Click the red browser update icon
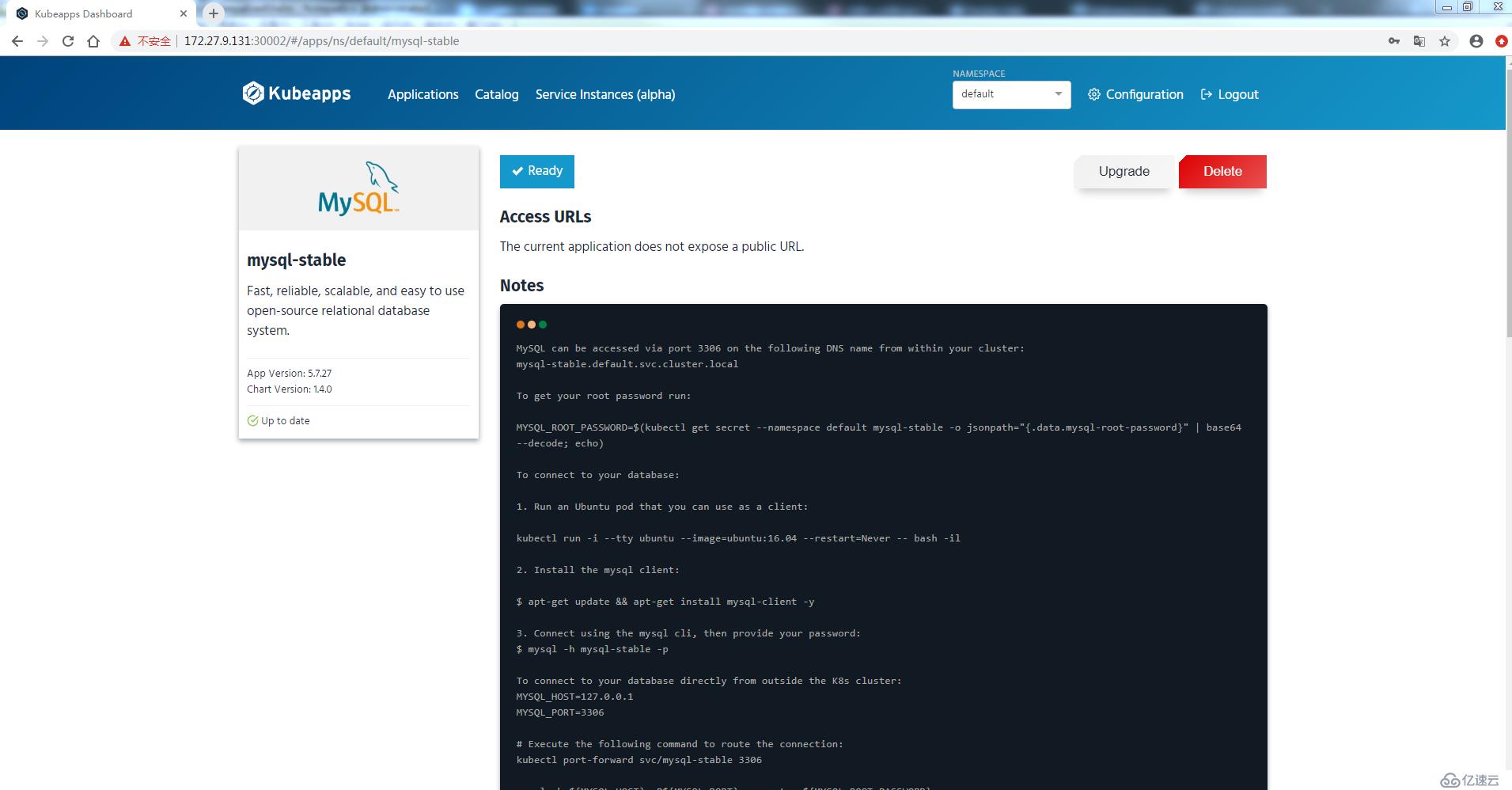The height and width of the screenshot is (790, 1512). (1502, 41)
